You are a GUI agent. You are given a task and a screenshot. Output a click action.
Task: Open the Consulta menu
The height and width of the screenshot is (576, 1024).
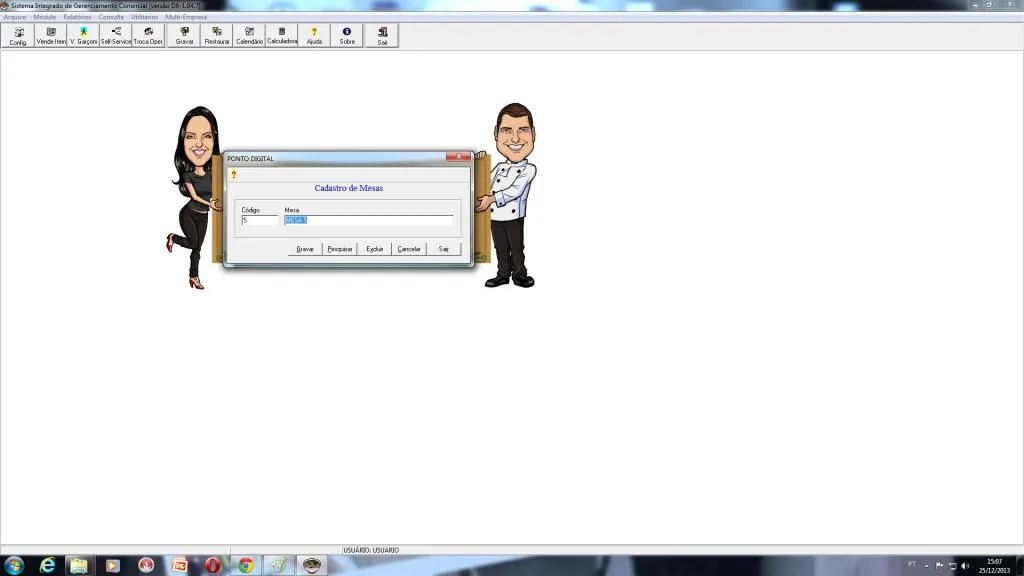111,17
